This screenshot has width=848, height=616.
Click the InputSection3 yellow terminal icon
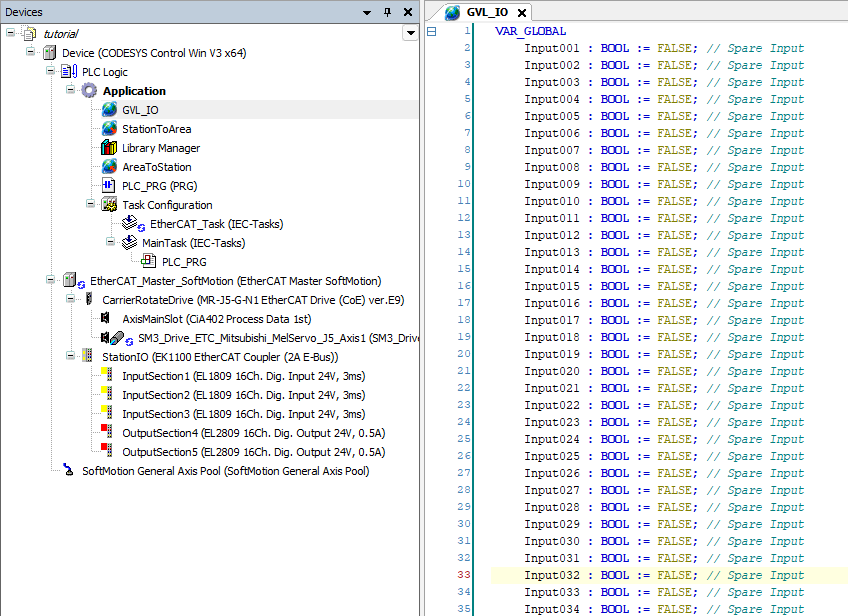tap(107, 413)
